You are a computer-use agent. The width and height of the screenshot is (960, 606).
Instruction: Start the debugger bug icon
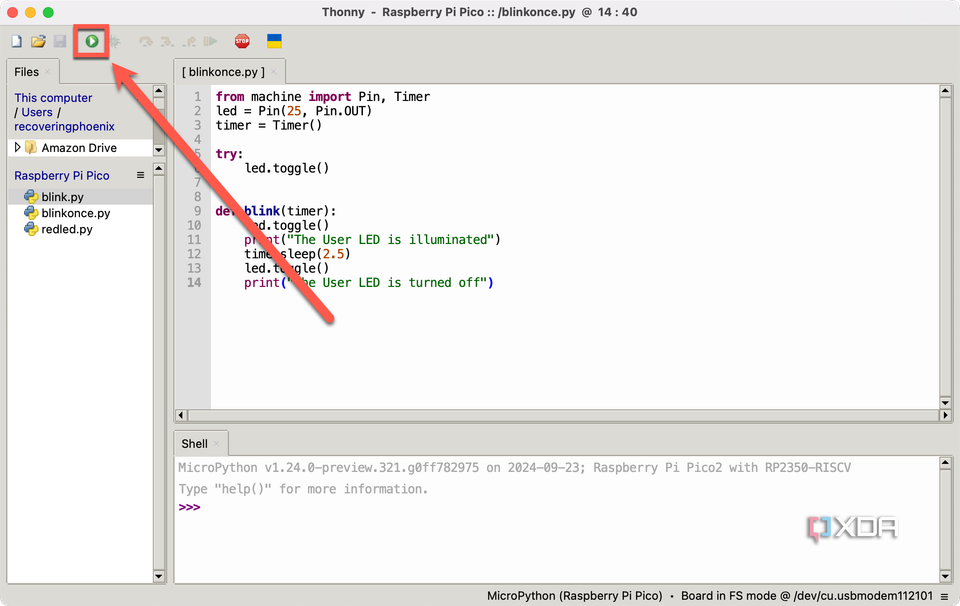117,41
